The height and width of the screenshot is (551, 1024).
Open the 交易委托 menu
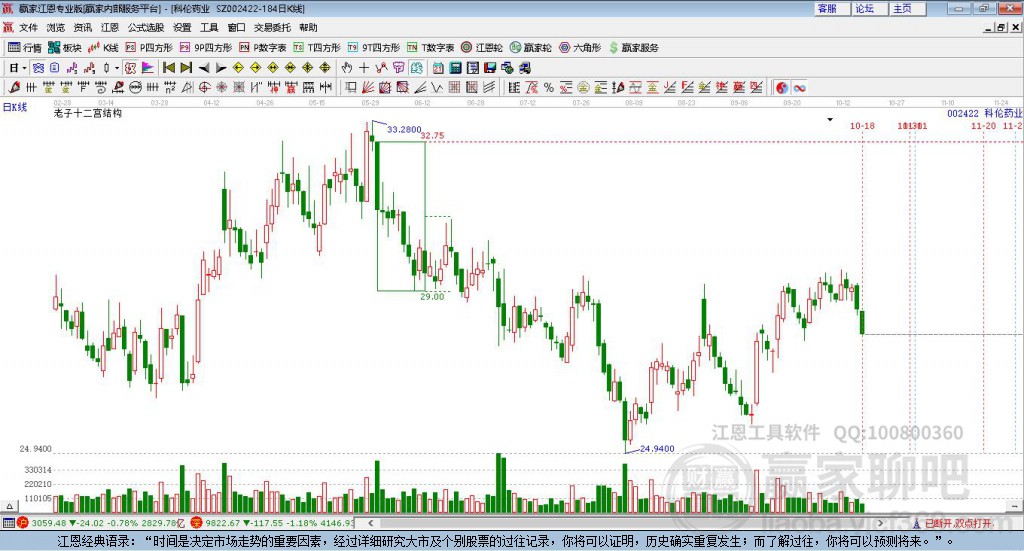coord(272,27)
